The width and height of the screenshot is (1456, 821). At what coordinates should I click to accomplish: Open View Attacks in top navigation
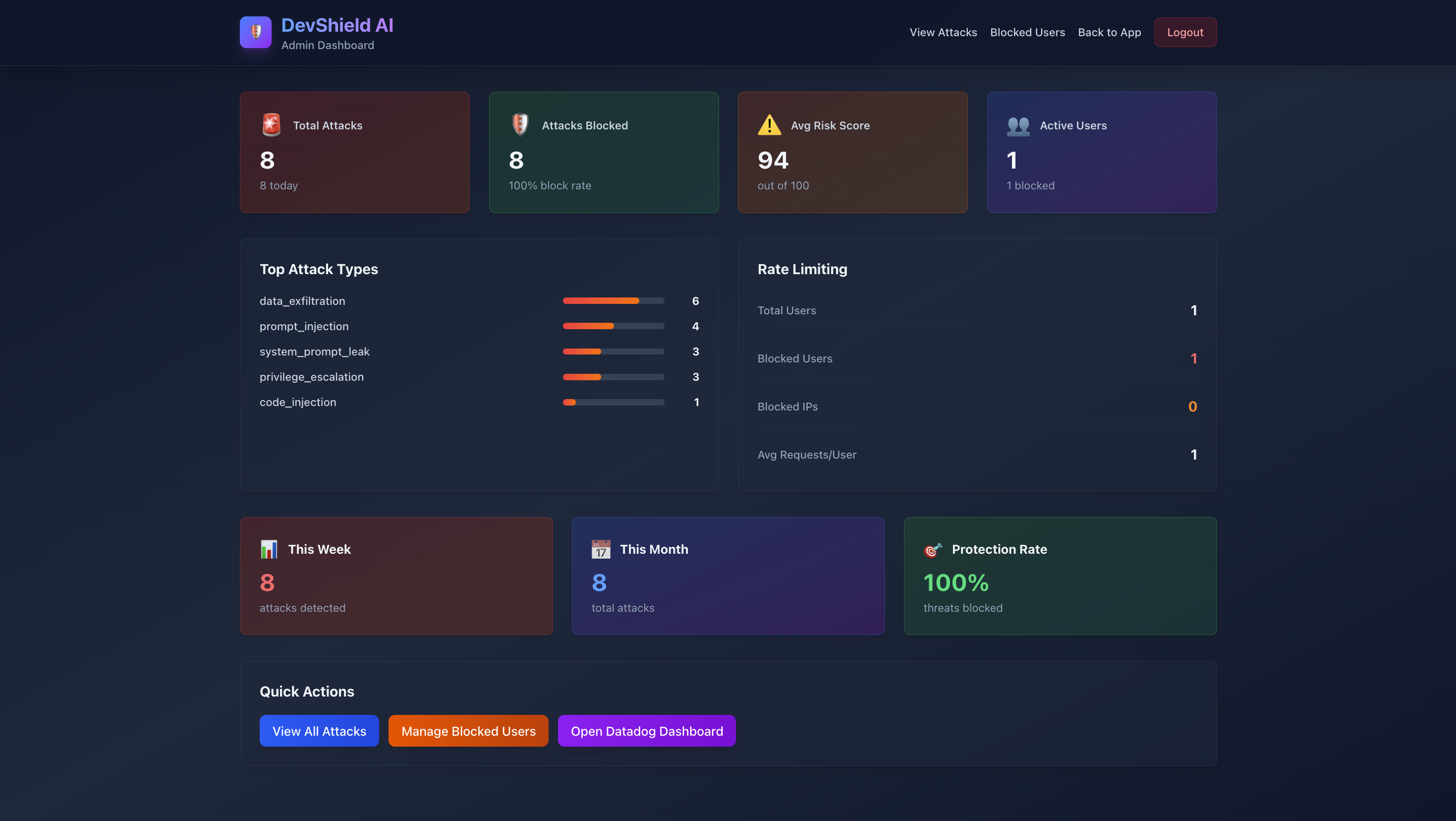coord(943,32)
